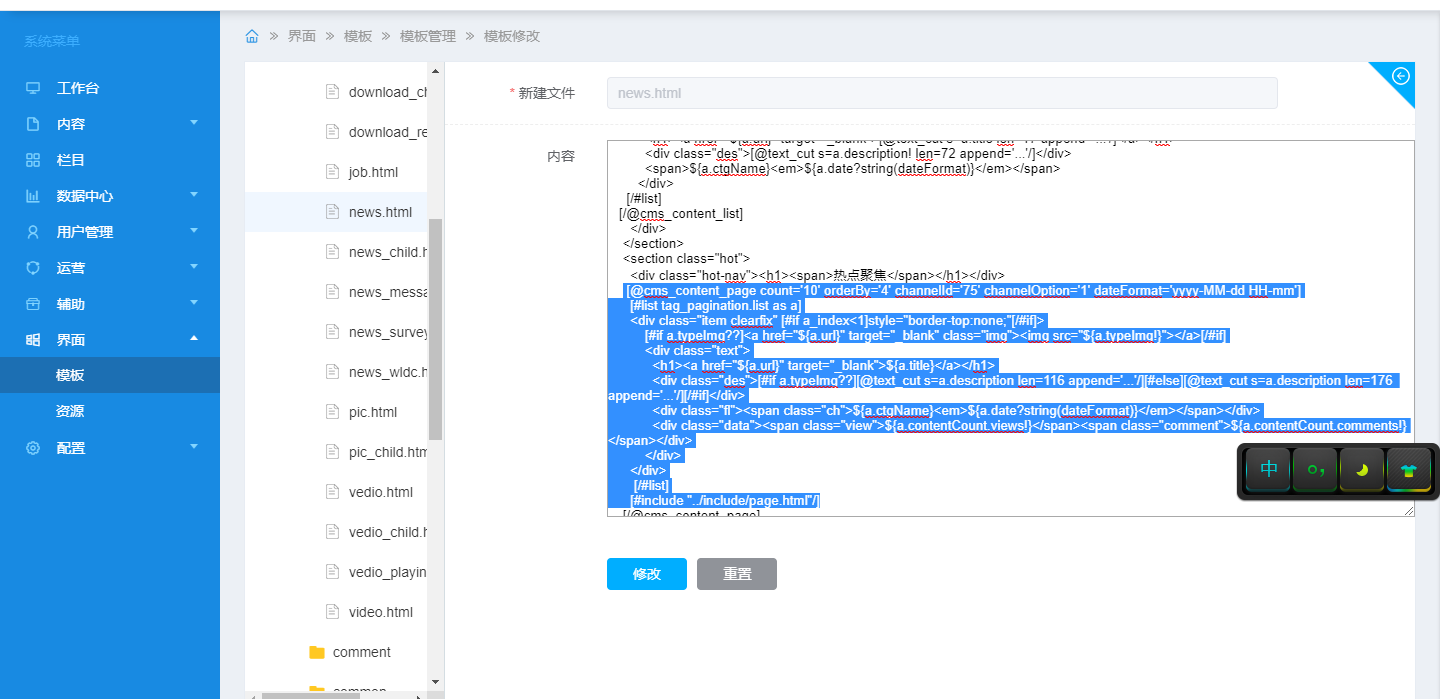
Task: Click the moon icon on the IME bar
Action: tap(1362, 469)
